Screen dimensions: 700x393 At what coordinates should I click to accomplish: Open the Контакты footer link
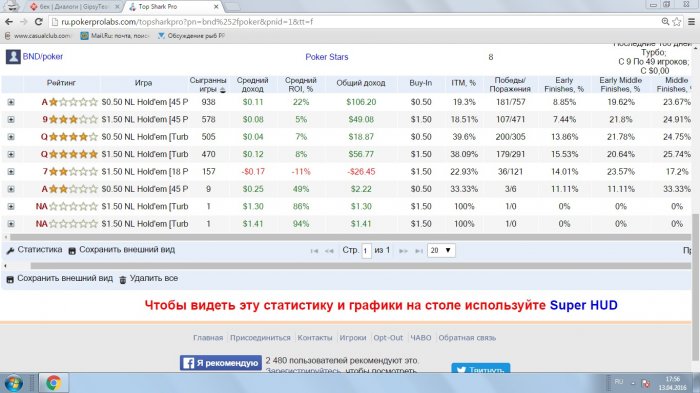click(315, 338)
